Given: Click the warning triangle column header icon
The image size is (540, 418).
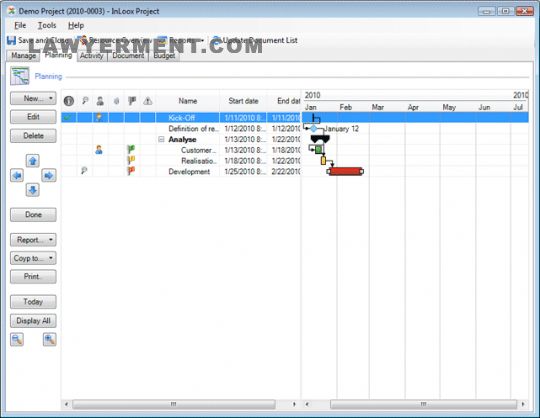Looking at the screenshot, I should pos(148,101).
